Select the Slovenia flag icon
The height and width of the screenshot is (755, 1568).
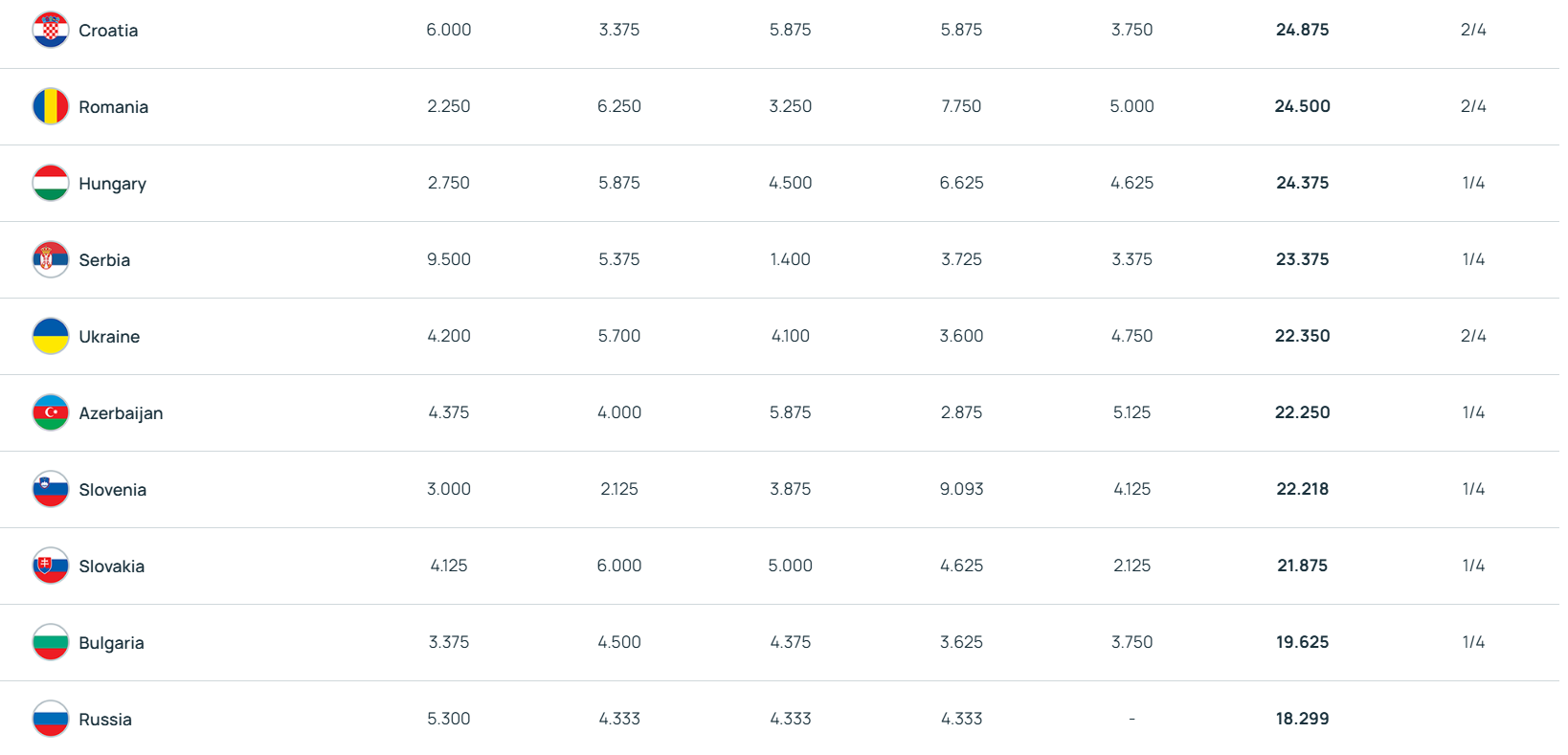click(x=51, y=489)
